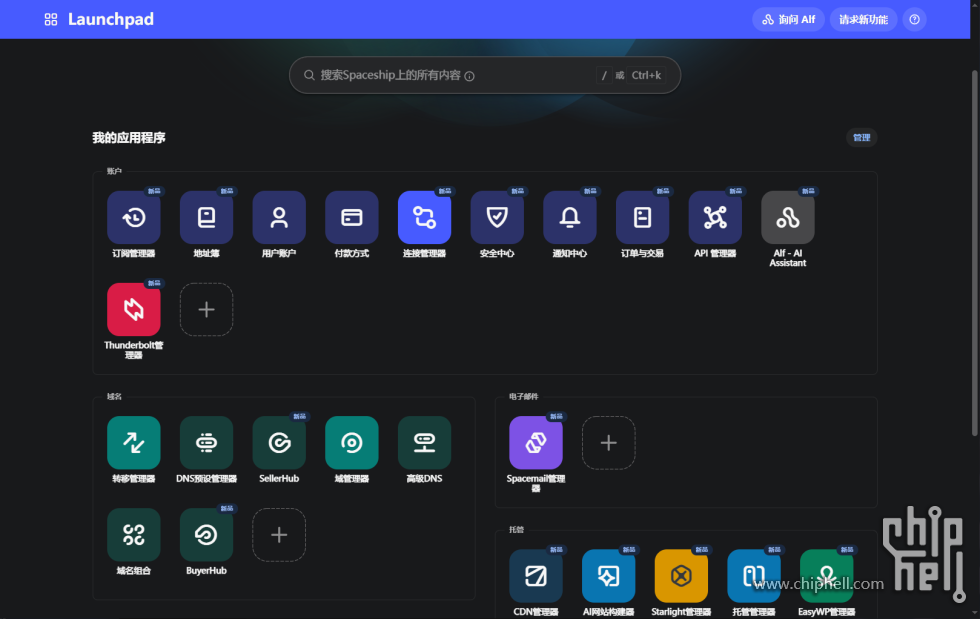
Task: Open the AI网站构建器 app
Action: point(608,576)
